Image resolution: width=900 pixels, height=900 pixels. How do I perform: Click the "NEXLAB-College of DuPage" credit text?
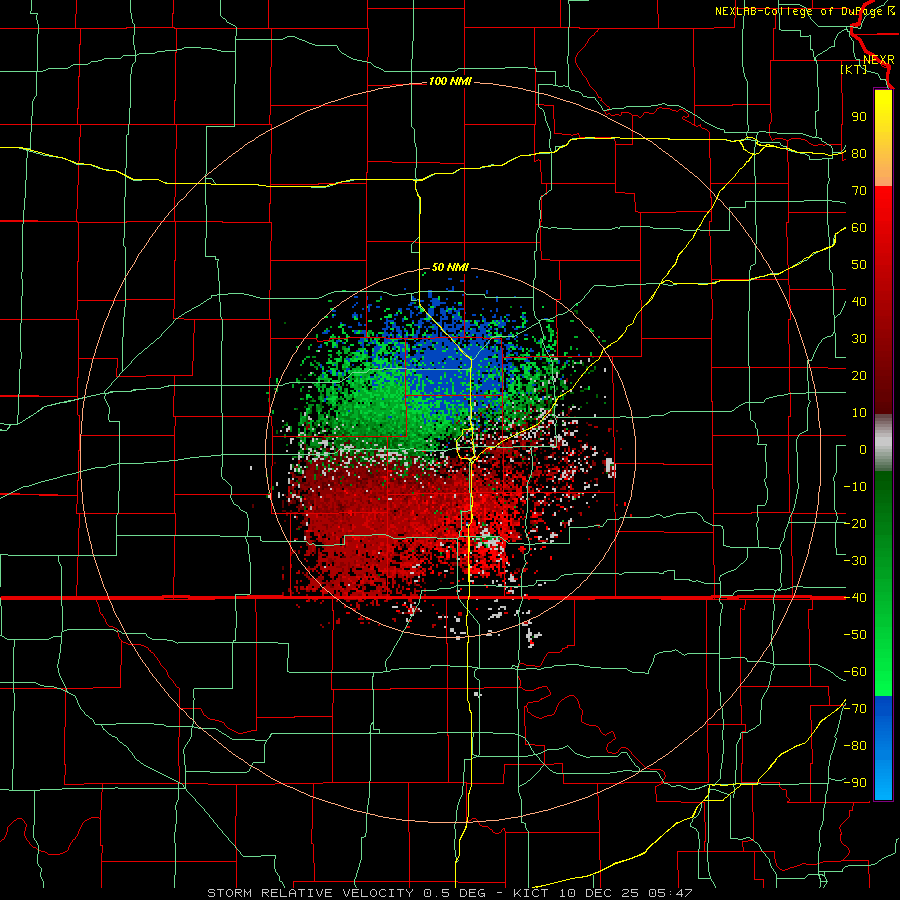798,11
